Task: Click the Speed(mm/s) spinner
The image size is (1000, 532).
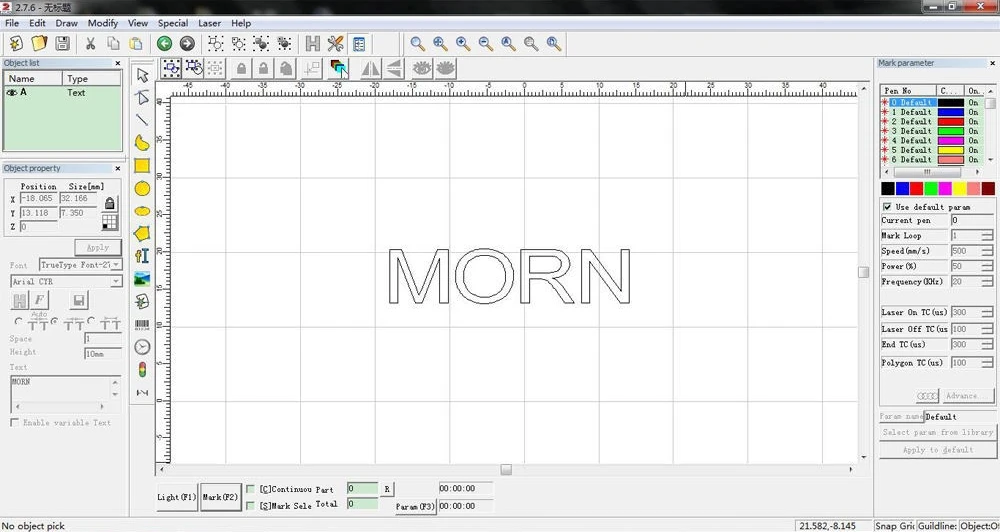Action: pos(987,251)
